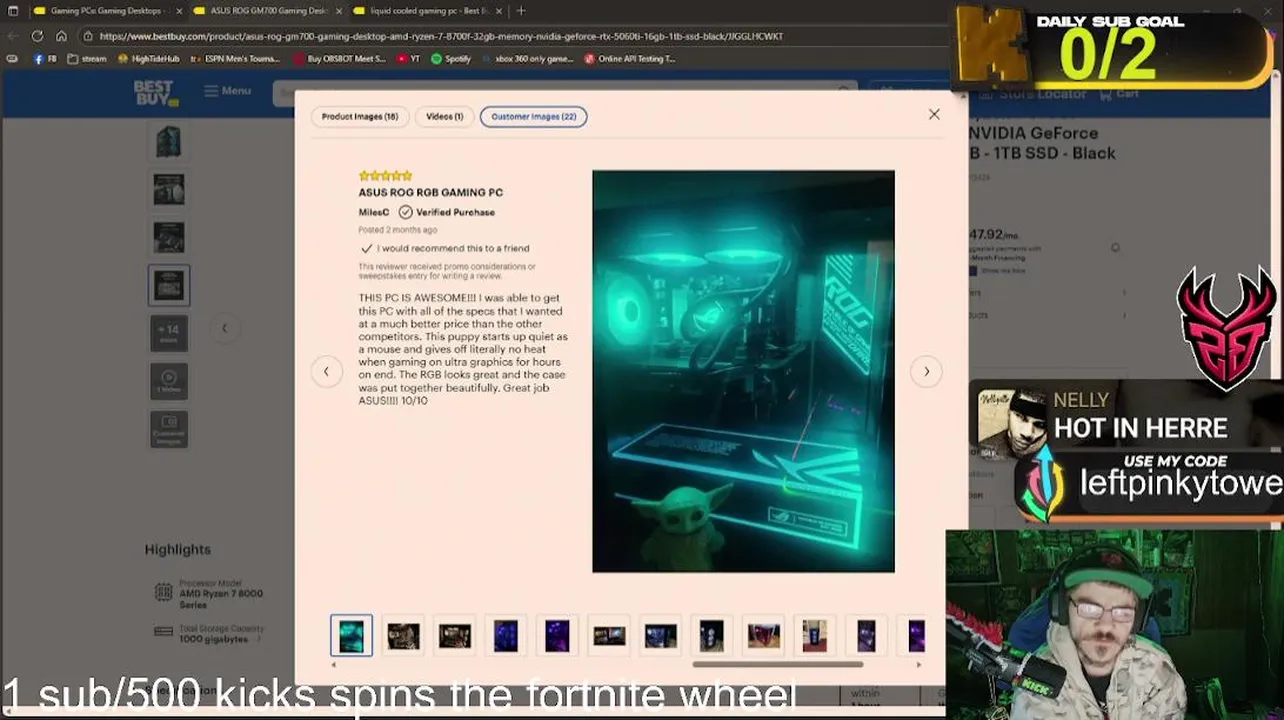Open a new browser tab

[x=521, y=11]
